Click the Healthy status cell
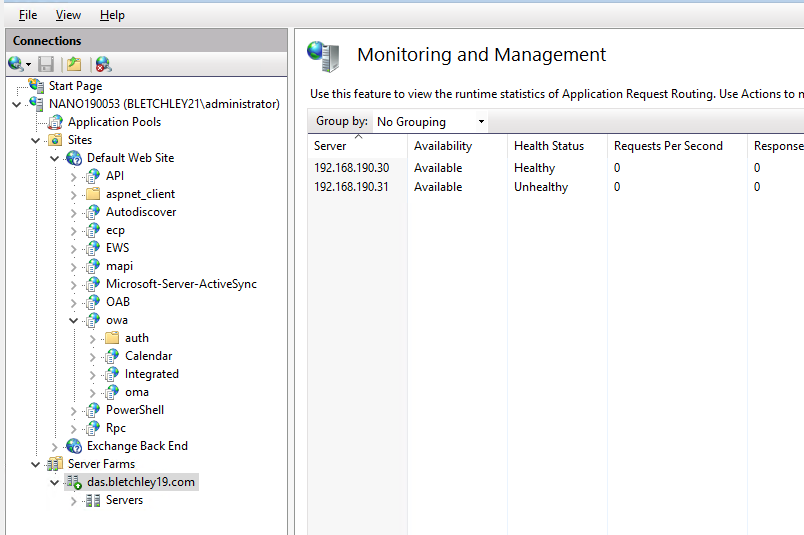This screenshot has width=804, height=535. (534, 168)
